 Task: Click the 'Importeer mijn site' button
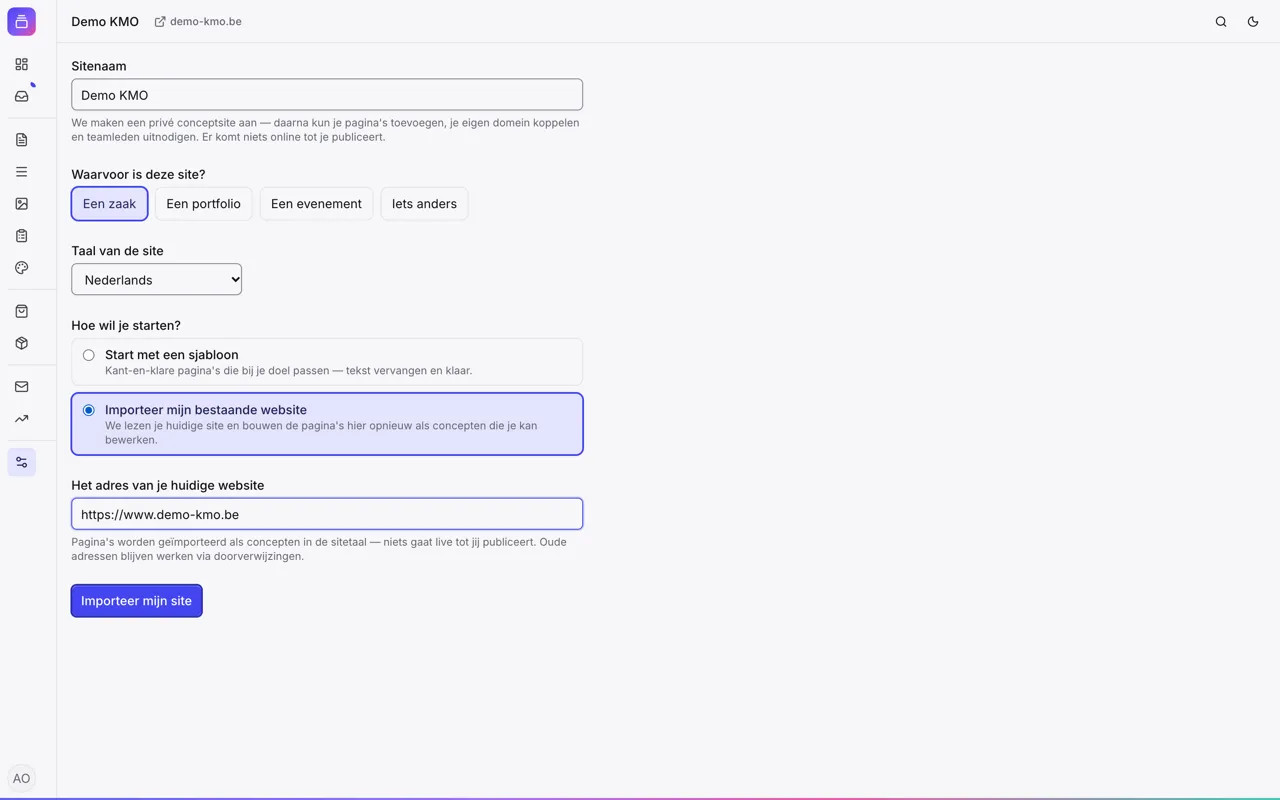[137, 601]
